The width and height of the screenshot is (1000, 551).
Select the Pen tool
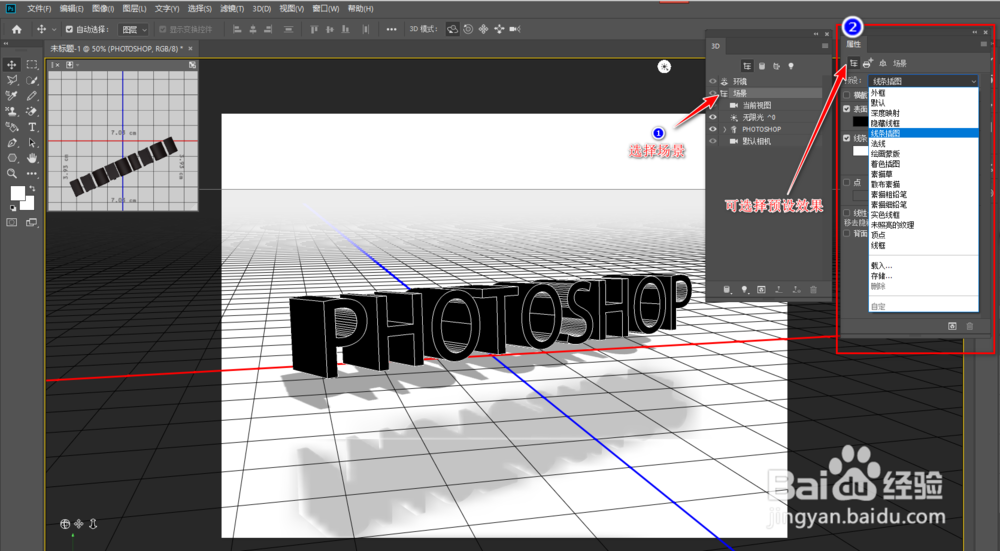(11, 143)
